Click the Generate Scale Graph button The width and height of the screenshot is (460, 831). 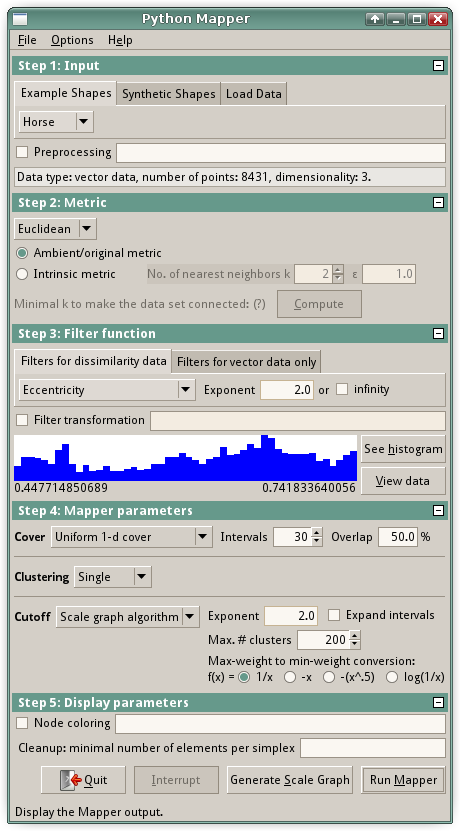coord(290,780)
